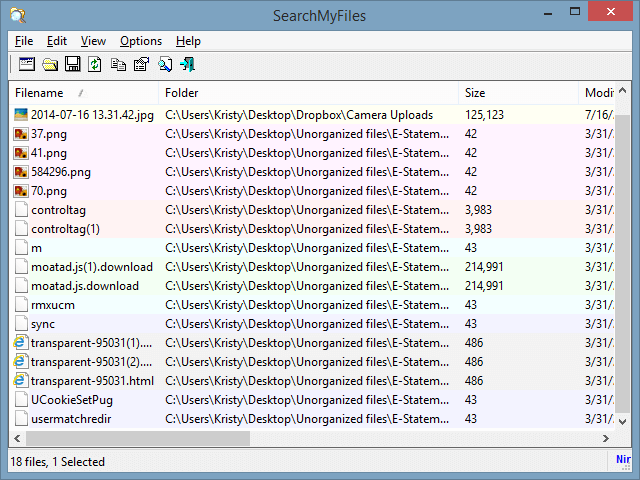Open the Search Options toolbar icon

[x=27, y=64]
